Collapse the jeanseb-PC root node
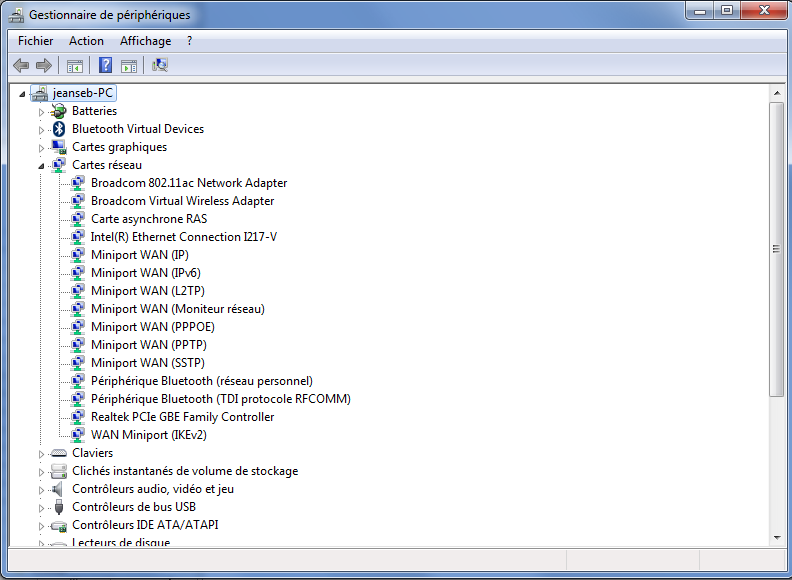 [22, 94]
